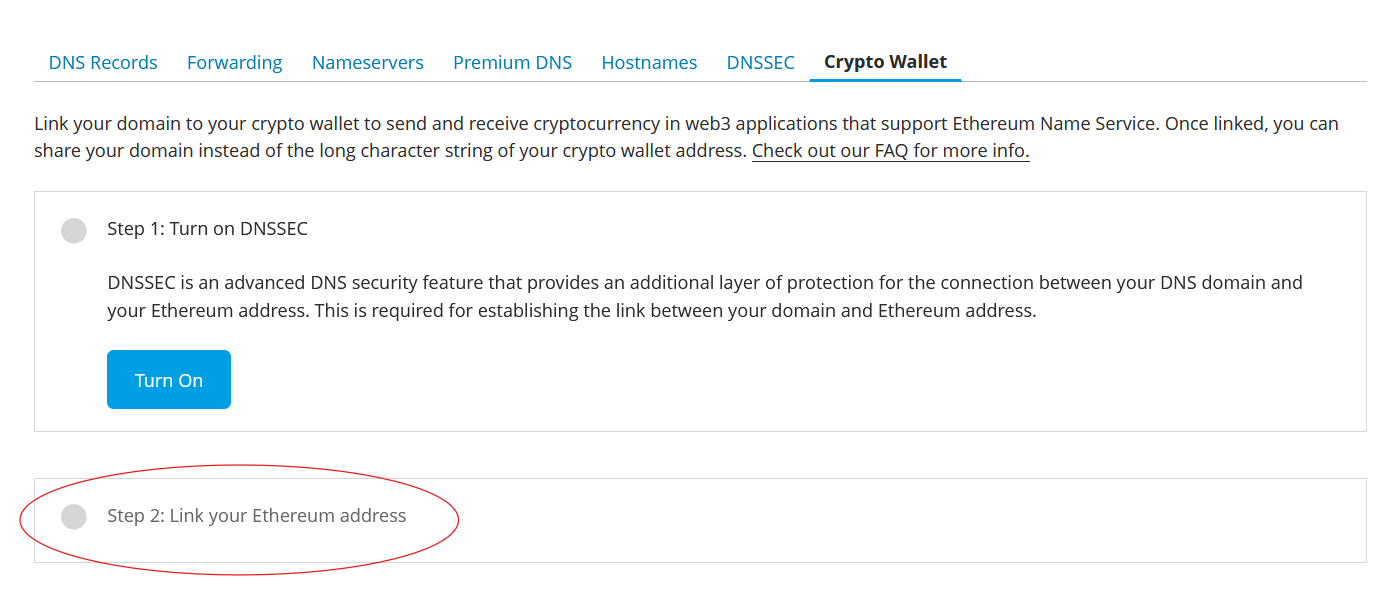Viewport: 1386px width, 593px height.
Task: Select the Crypto Wallet tab
Action: point(885,62)
